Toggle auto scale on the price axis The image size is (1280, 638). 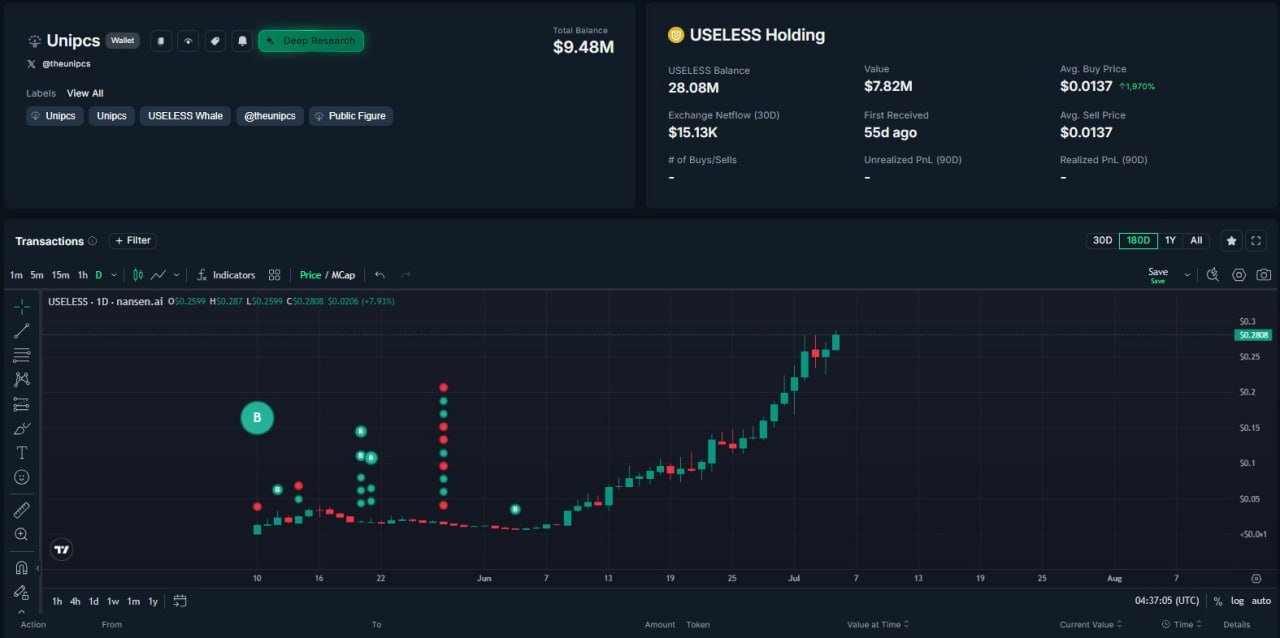click(x=1260, y=601)
